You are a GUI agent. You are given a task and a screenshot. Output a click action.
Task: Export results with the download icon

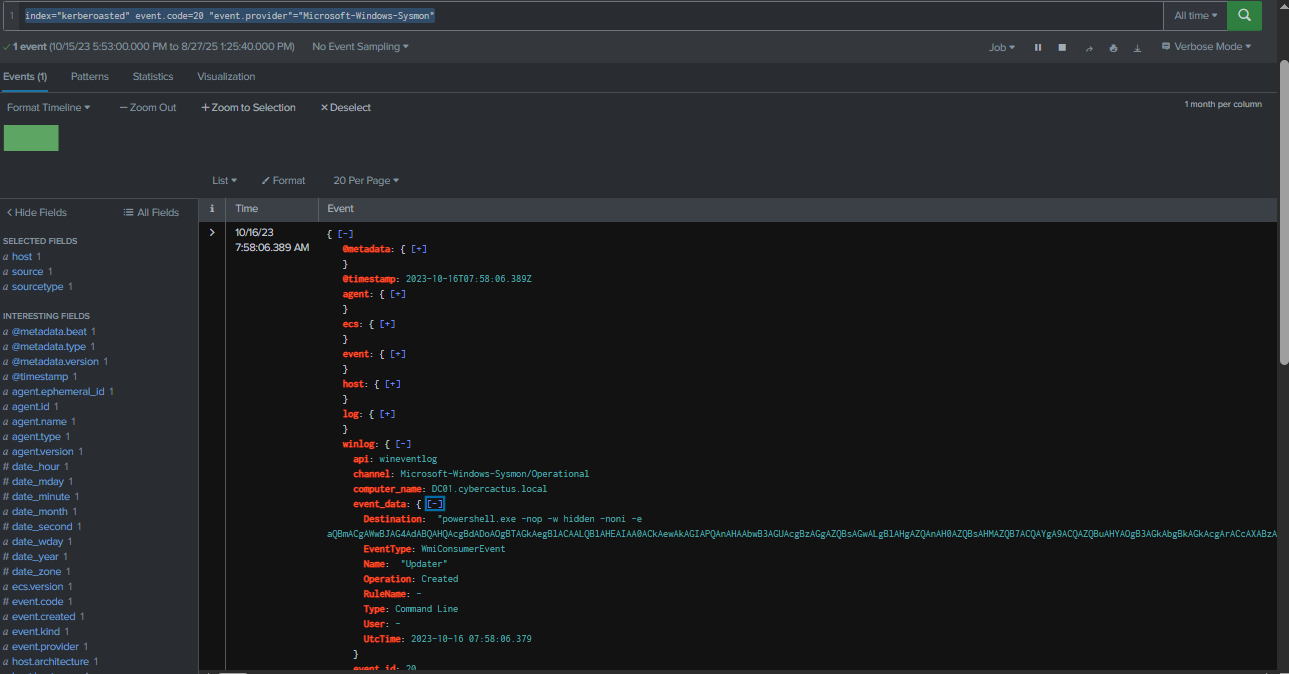1137,47
